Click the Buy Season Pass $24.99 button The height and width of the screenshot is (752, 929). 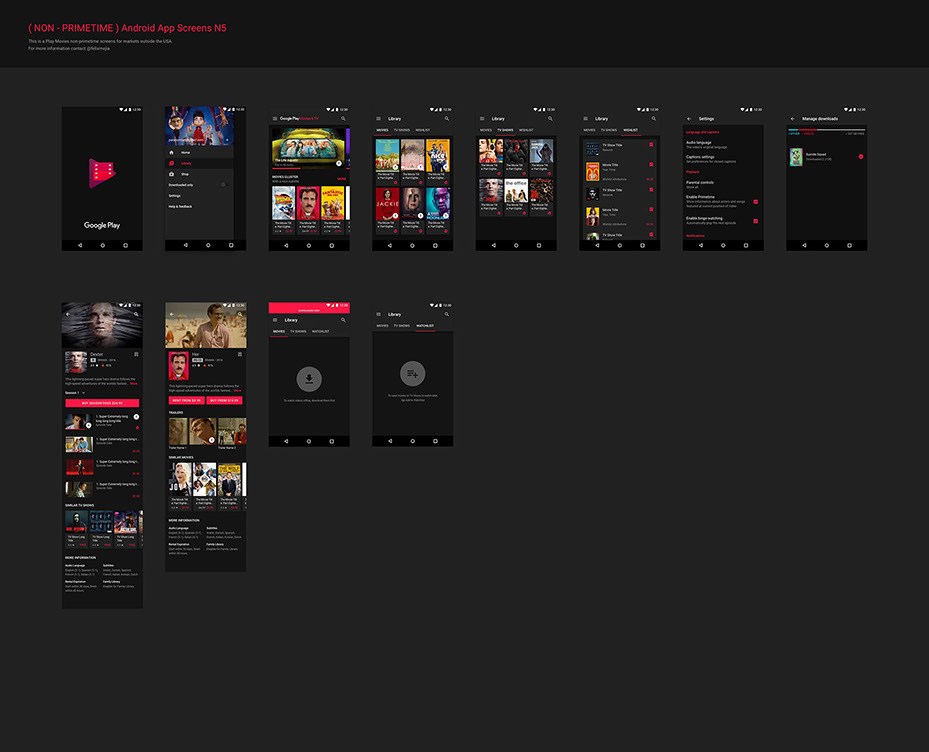click(102, 403)
